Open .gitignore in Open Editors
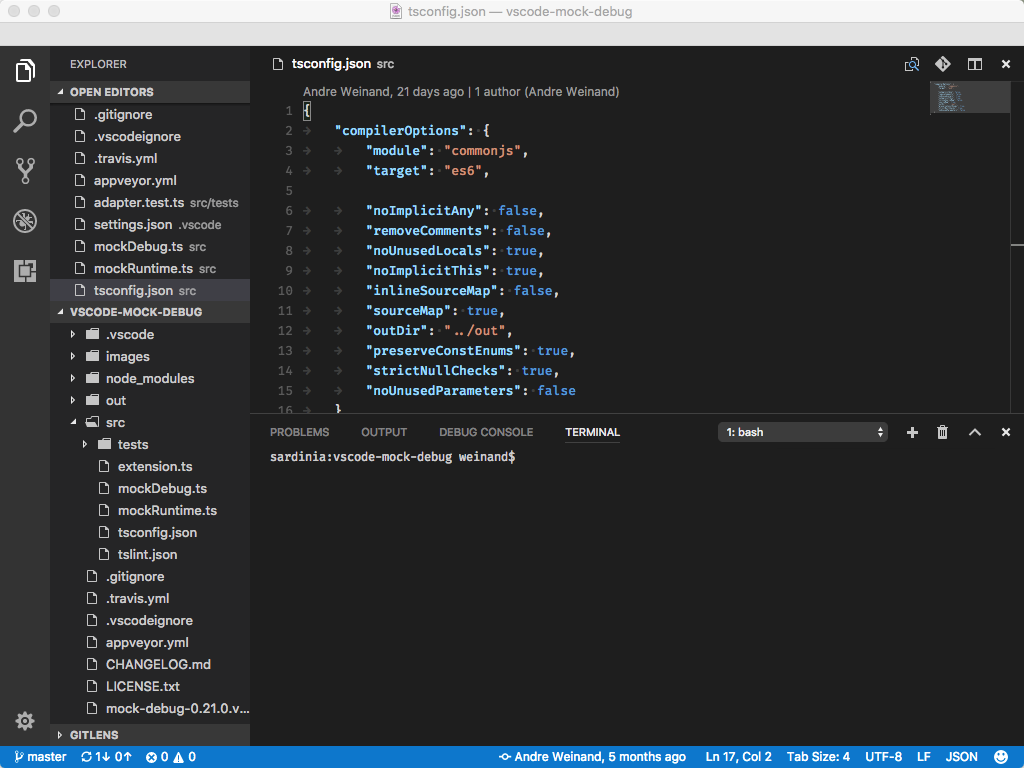This screenshot has width=1024, height=768. (x=150, y=114)
